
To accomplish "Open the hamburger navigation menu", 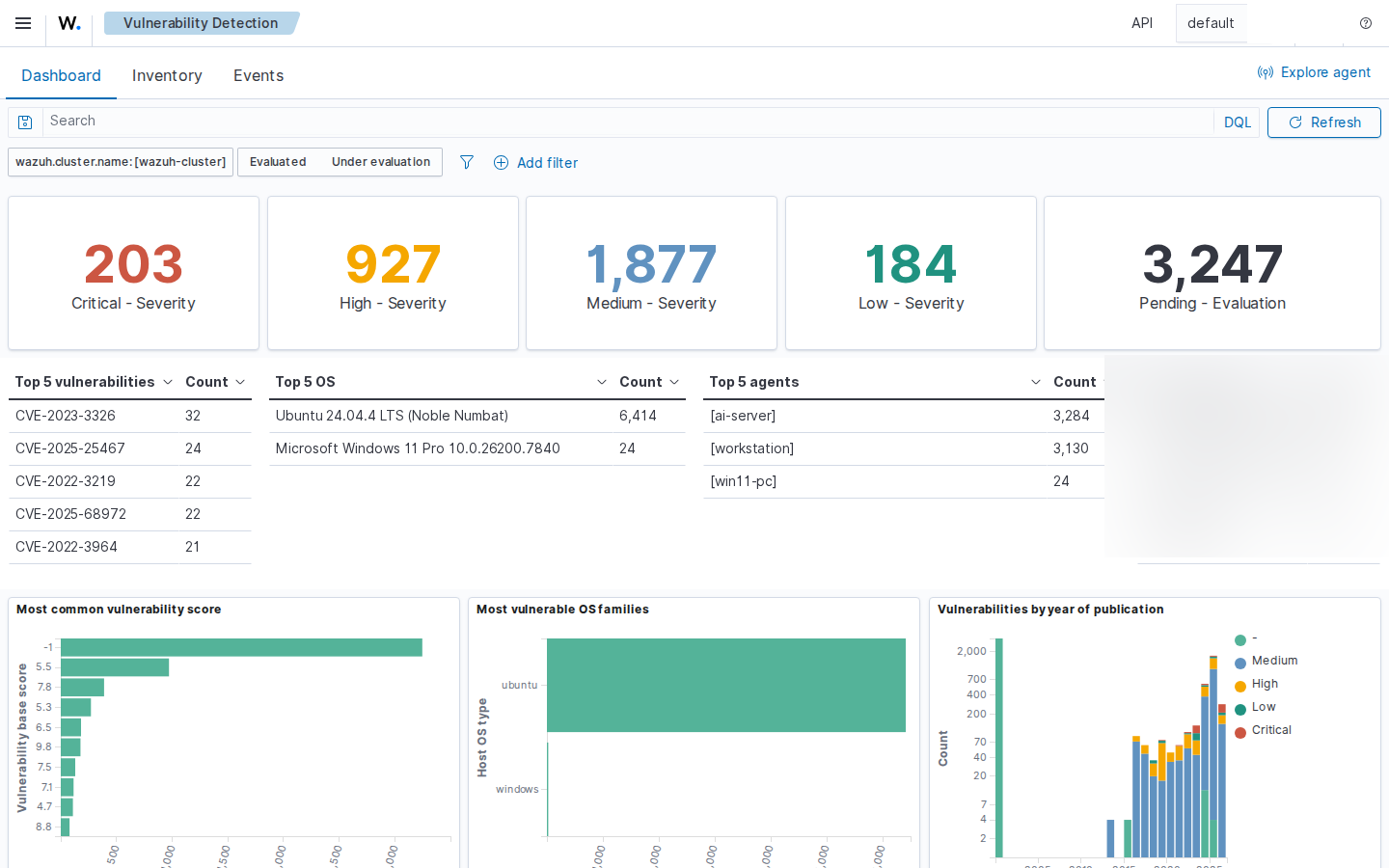I will click(x=23, y=23).
